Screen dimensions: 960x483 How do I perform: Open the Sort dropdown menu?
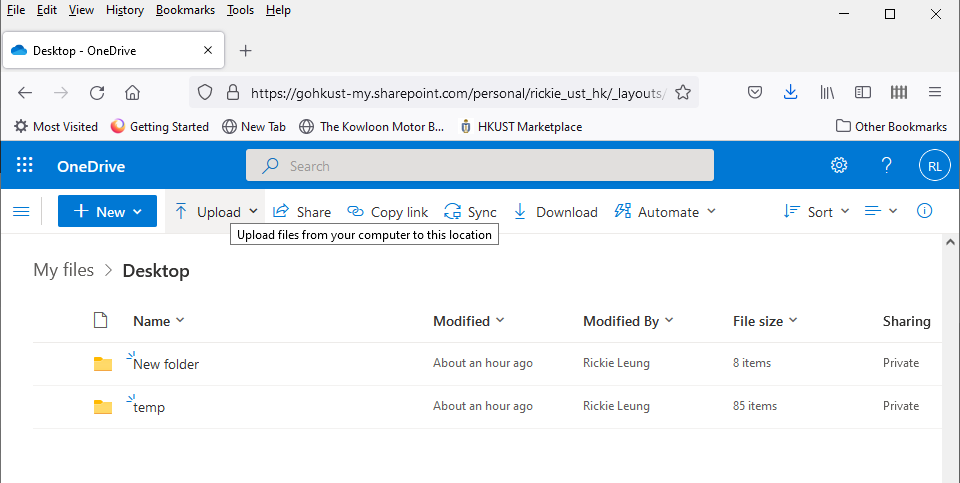816,212
